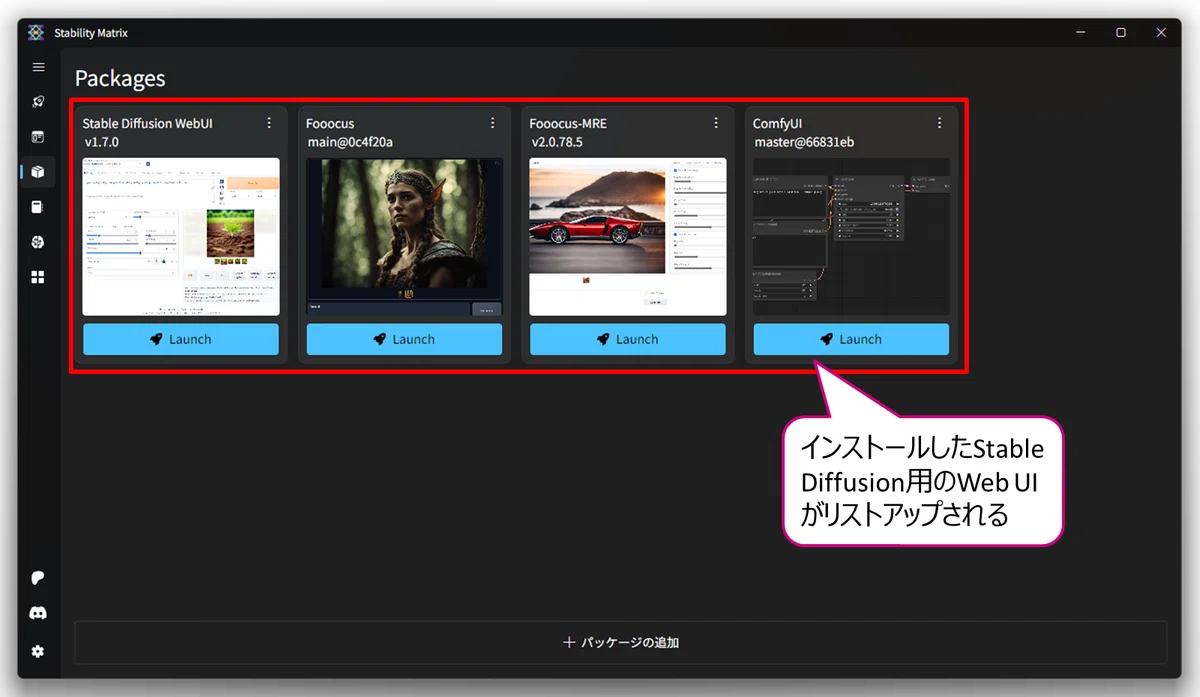Click the Discord icon in sidebar
The image size is (1200, 697).
coord(38,613)
